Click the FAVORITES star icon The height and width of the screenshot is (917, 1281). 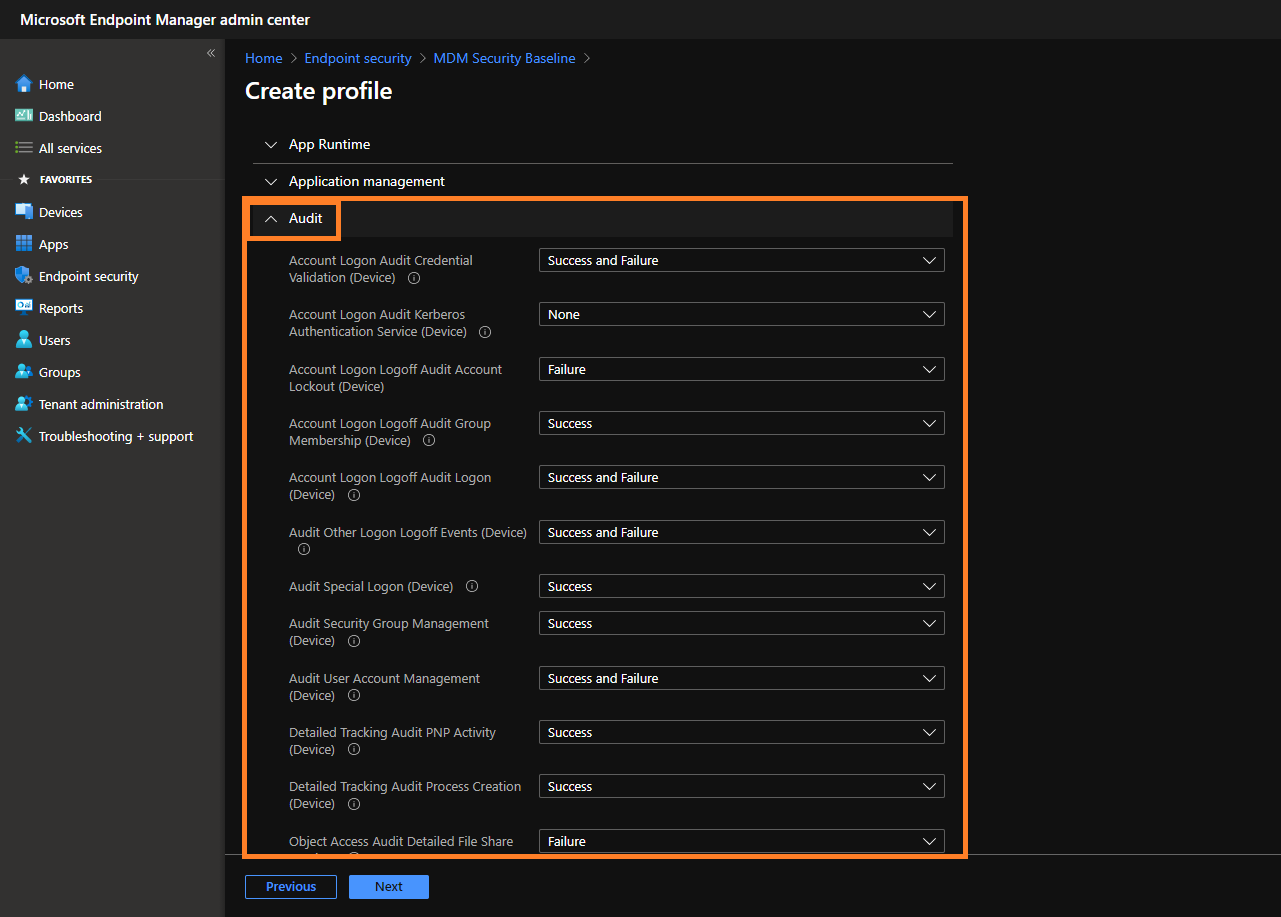pos(24,180)
